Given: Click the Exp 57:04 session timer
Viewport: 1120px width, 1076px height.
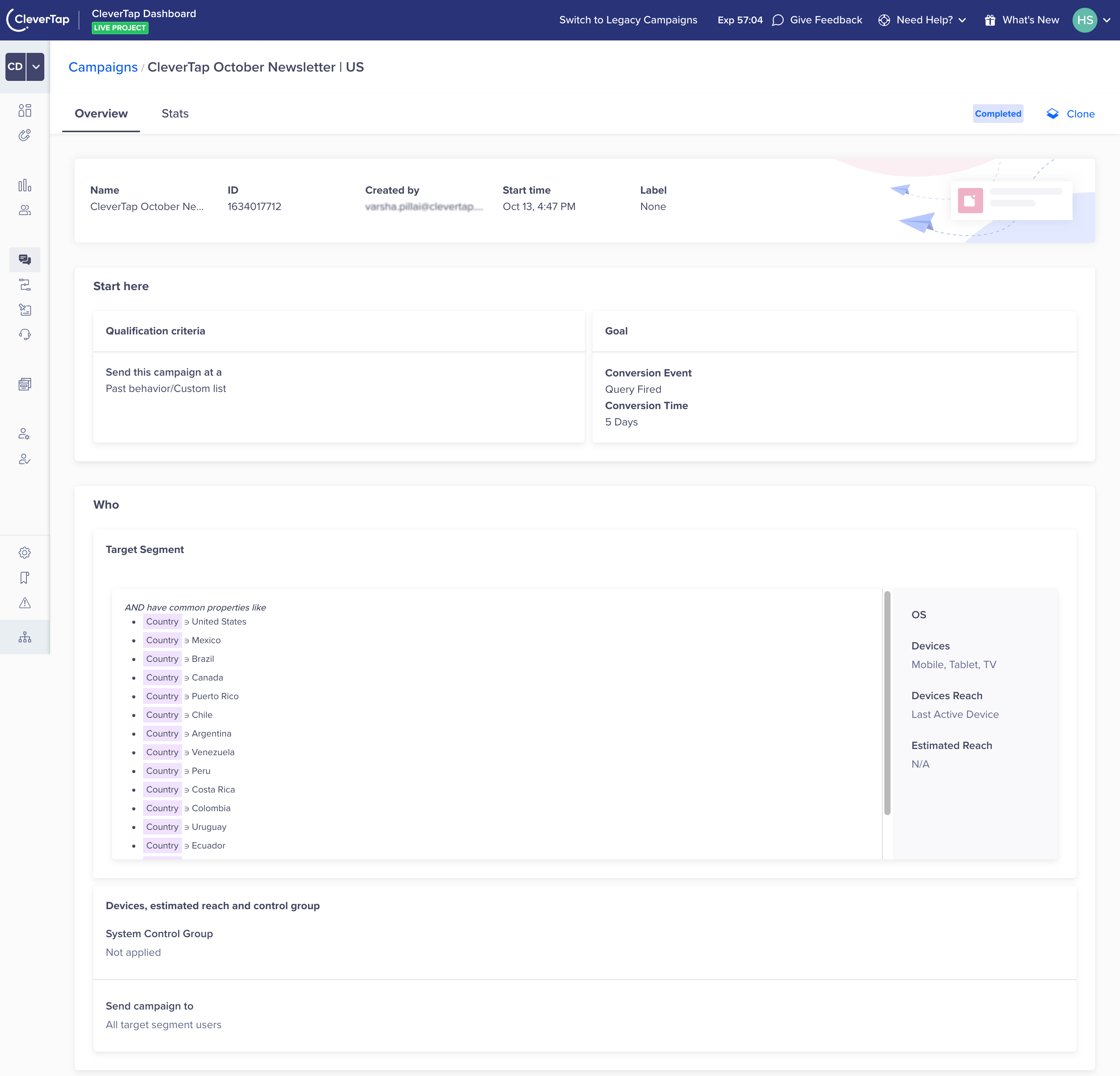Looking at the screenshot, I should coord(740,20).
